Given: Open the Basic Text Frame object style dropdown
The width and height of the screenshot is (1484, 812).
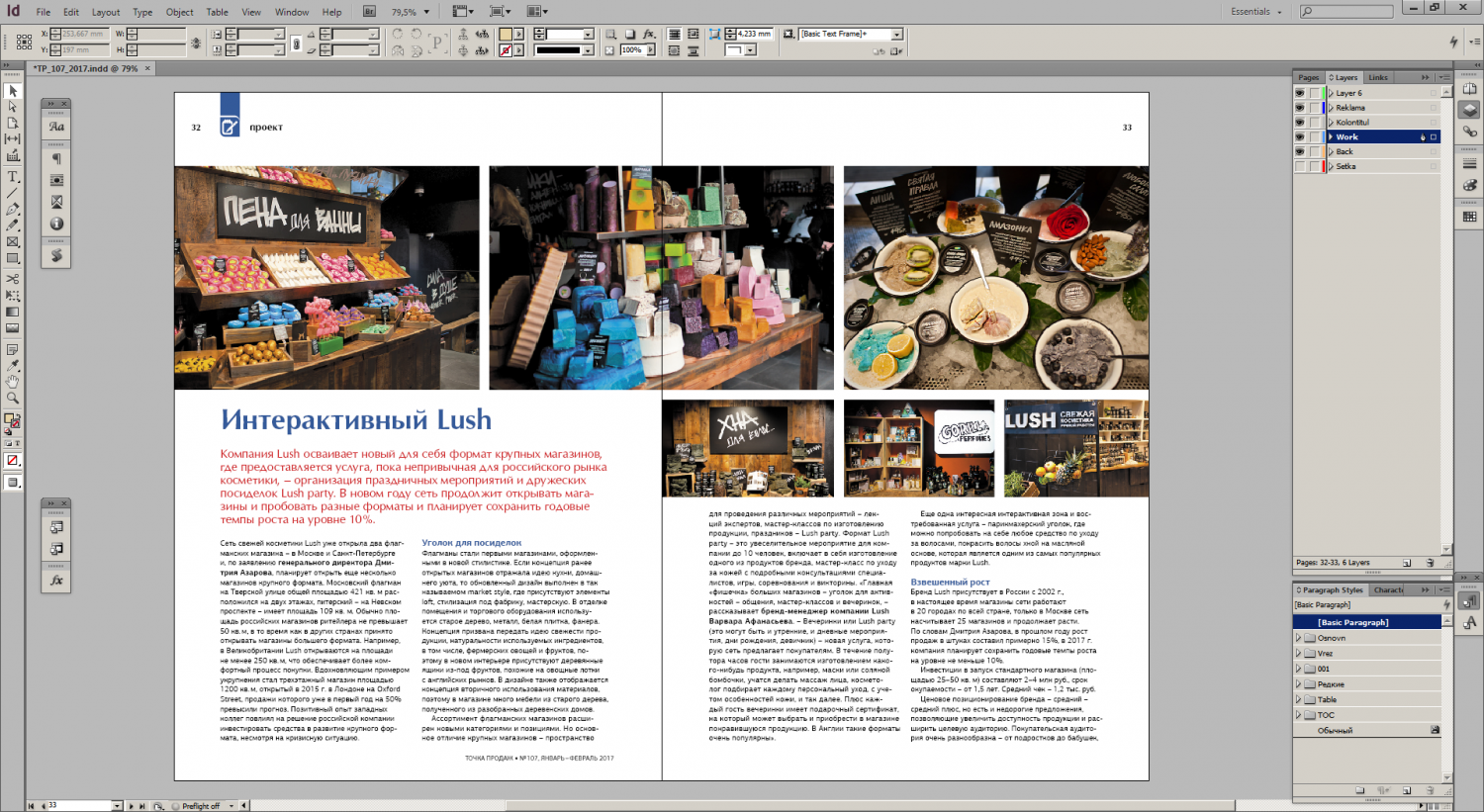Looking at the screenshot, I should coord(897,34).
